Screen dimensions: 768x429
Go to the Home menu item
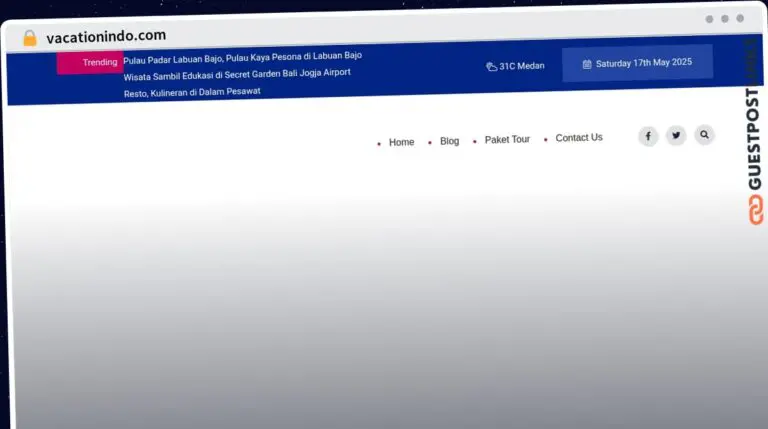[401, 142]
